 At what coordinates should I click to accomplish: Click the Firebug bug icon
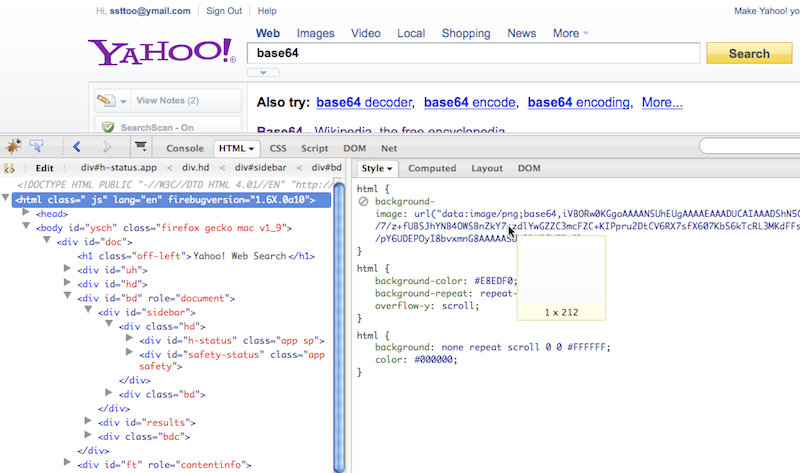13,147
